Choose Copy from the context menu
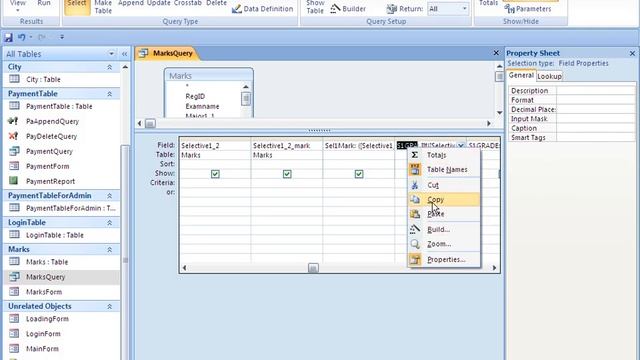 coord(444,200)
